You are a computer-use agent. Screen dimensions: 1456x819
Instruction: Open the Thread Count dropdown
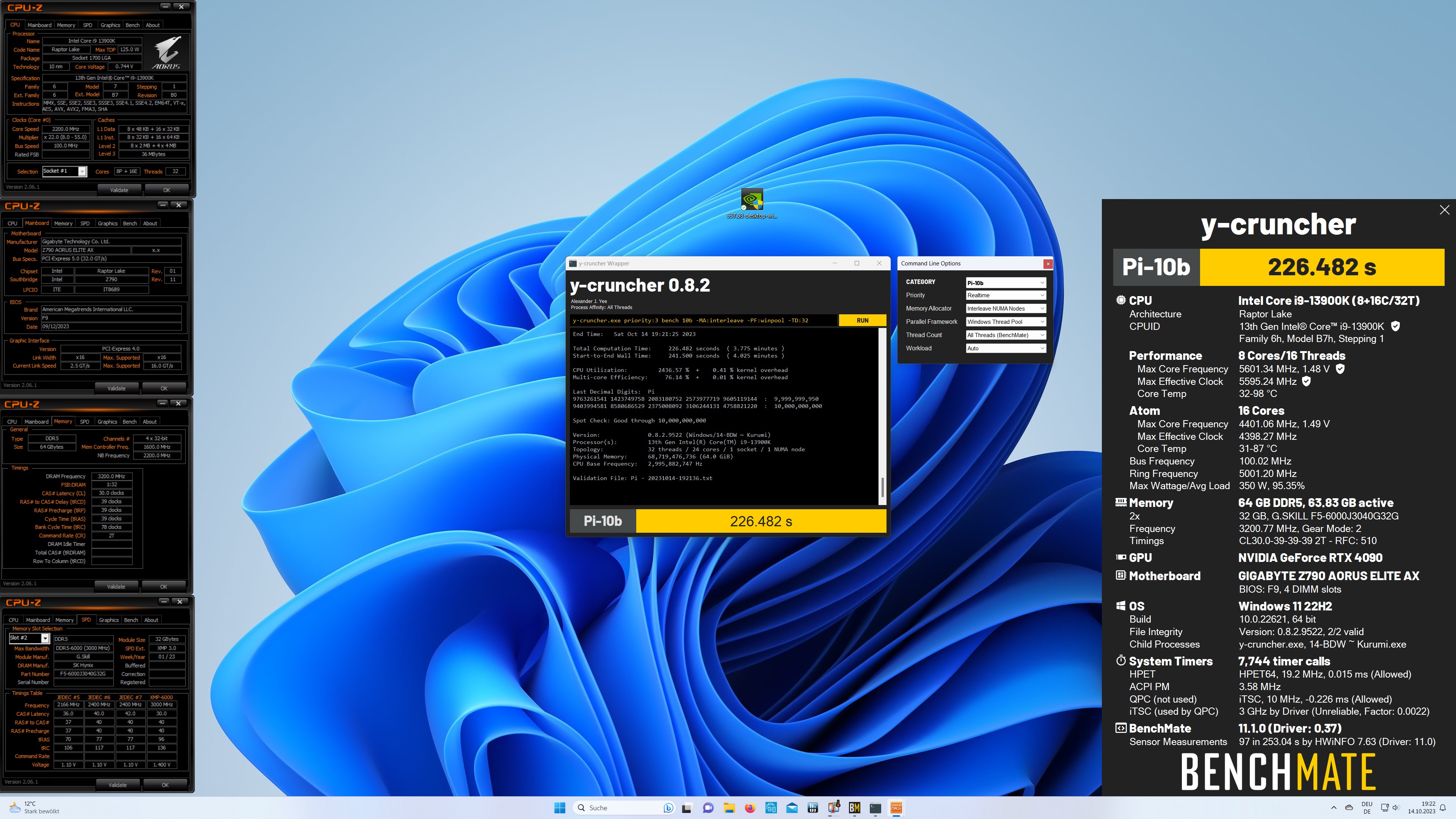[1006, 335]
